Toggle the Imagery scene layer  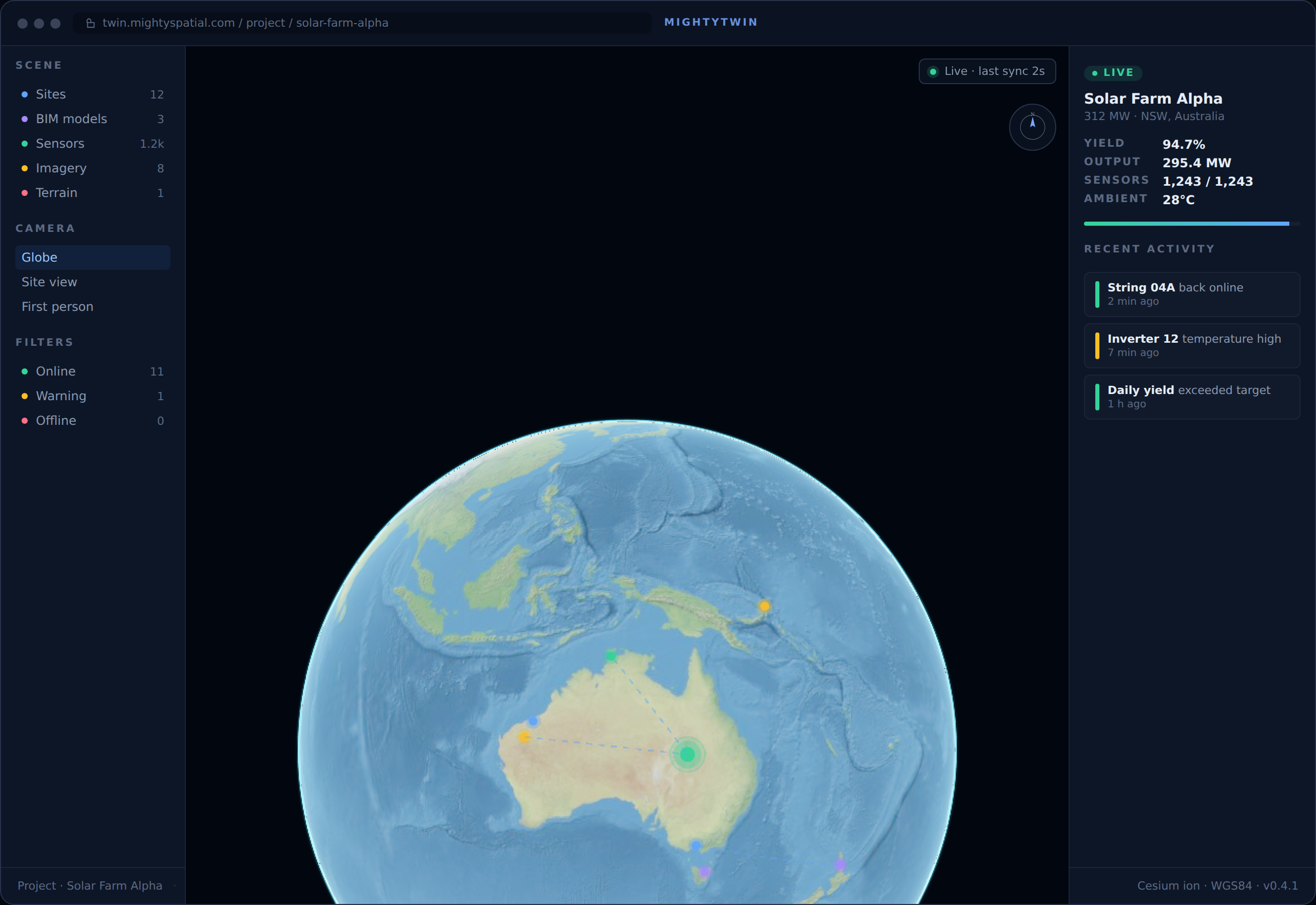(x=92, y=168)
